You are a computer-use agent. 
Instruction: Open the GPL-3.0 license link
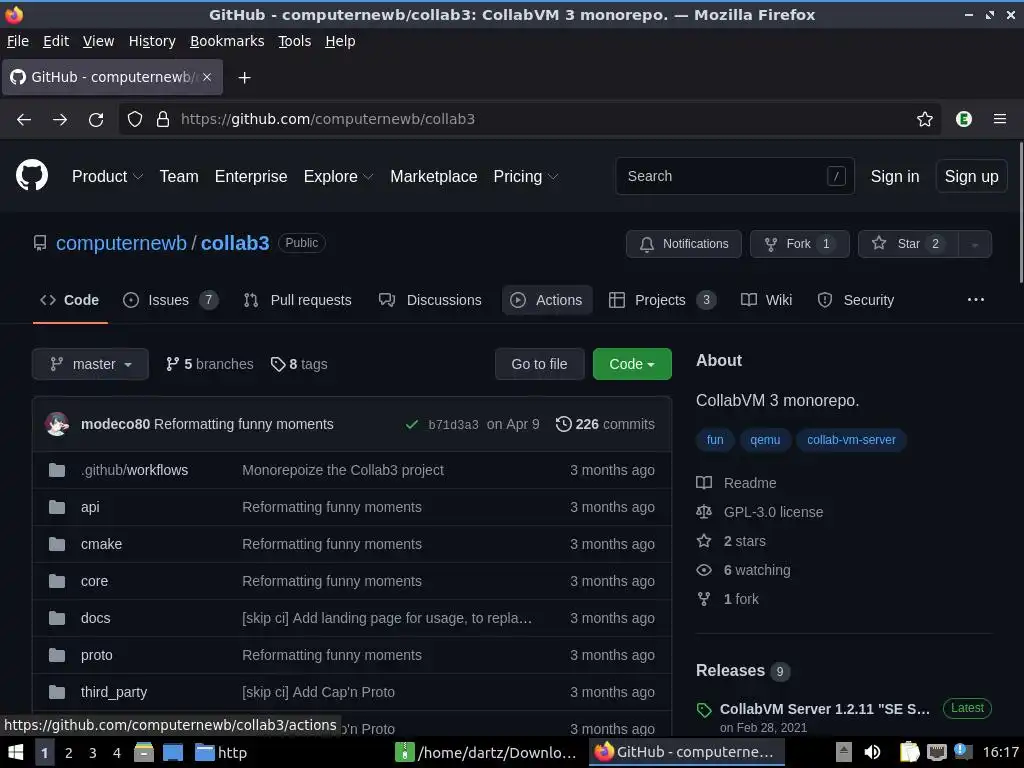pos(773,512)
